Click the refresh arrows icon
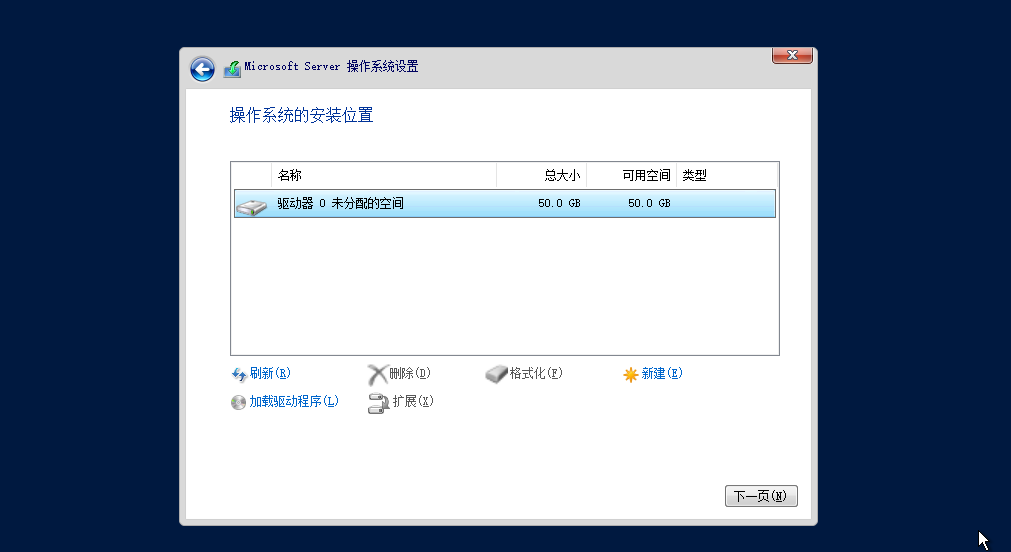Screen dimensions: 1011x552 [x=239, y=374]
